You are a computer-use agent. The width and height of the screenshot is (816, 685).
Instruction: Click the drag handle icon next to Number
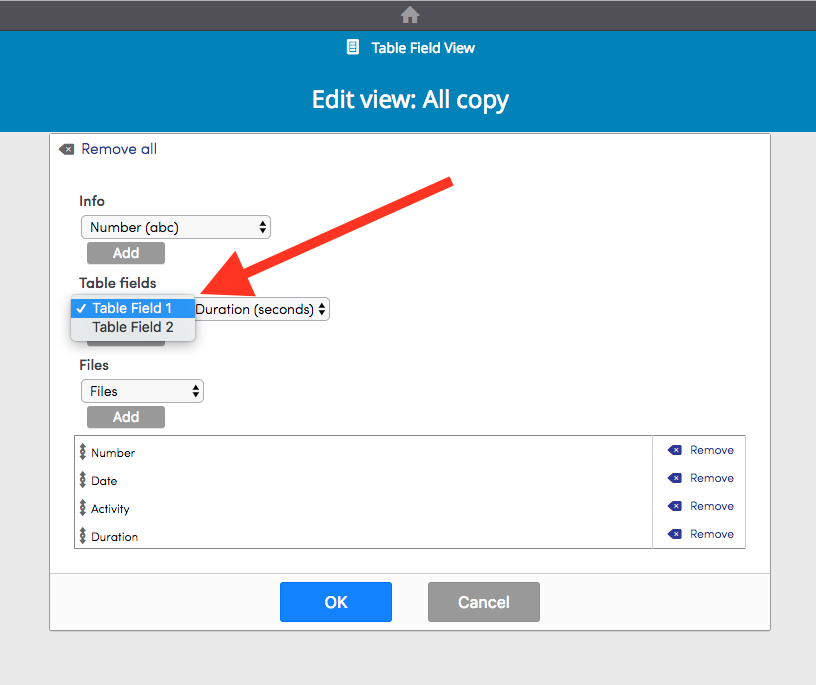83,452
